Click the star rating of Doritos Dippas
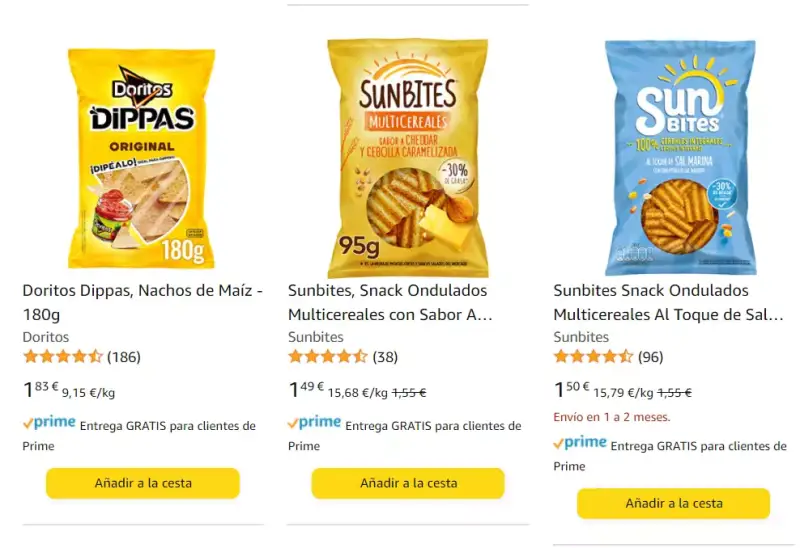 [63, 357]
